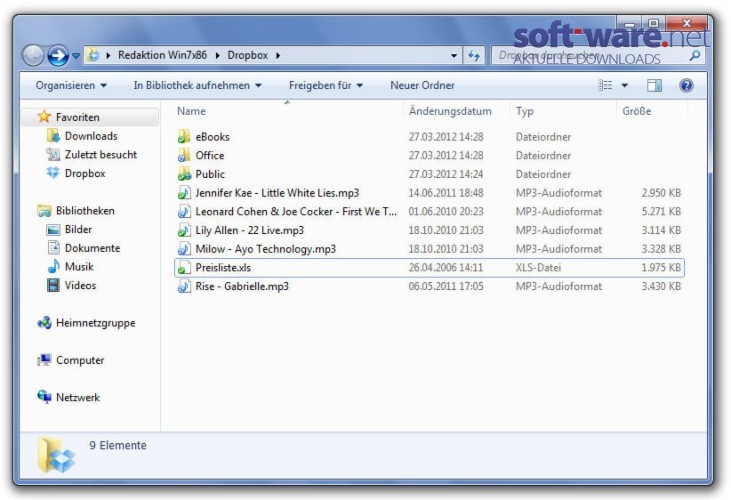
Task: Click the Downloads folder icon in the sidebar
Action: [x=53, y=136]
